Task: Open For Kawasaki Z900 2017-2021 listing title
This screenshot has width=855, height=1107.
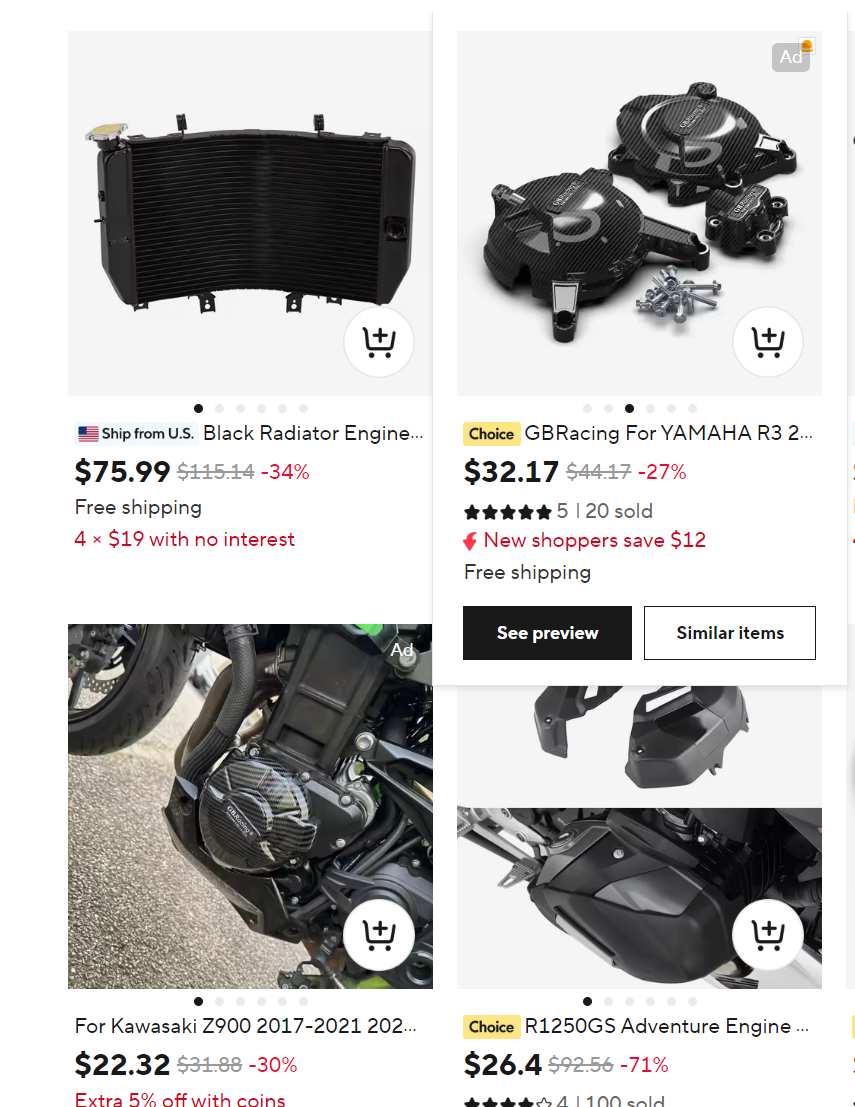Action: point(245,1026)
